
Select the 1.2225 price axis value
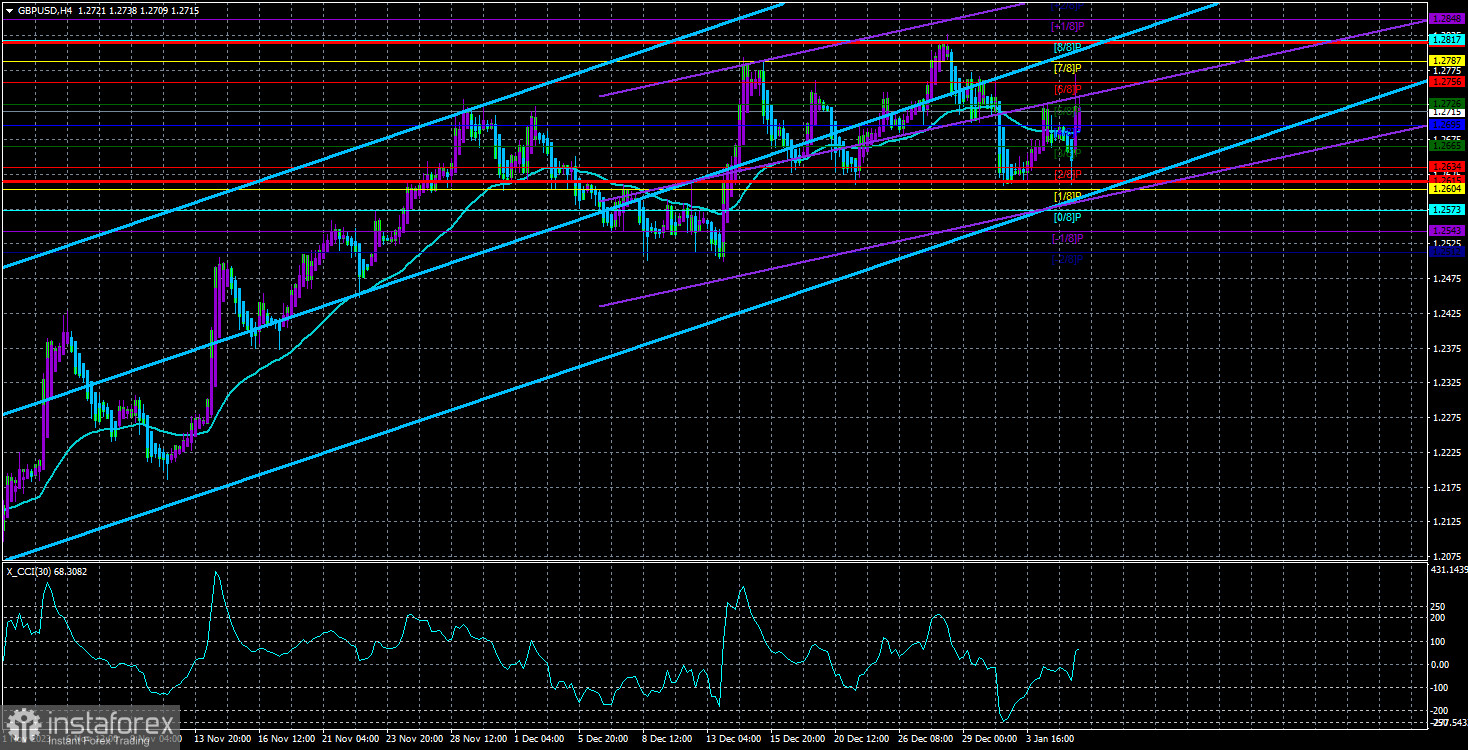[1446, 452]
